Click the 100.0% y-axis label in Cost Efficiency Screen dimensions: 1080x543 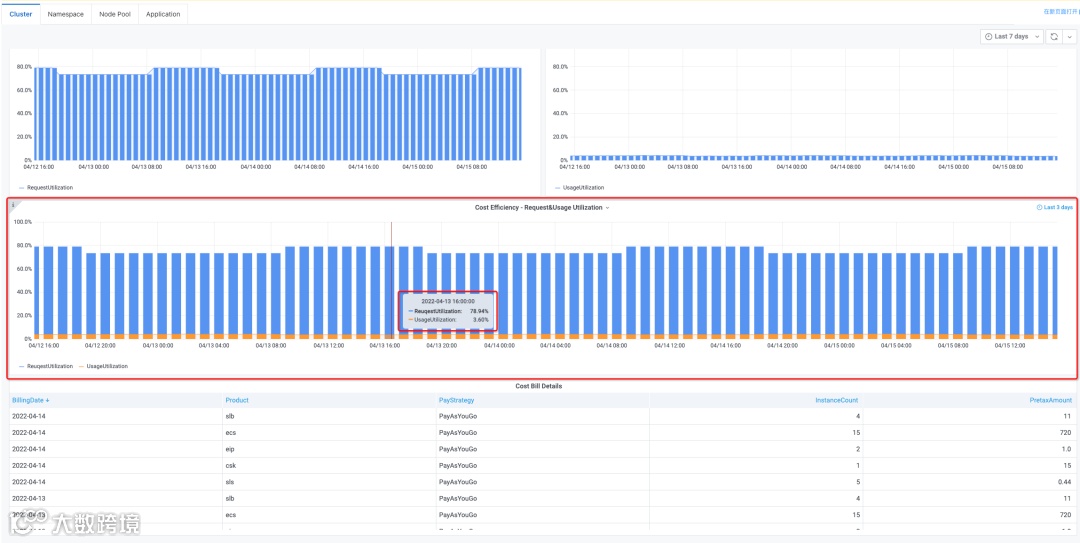coord(23,222)
